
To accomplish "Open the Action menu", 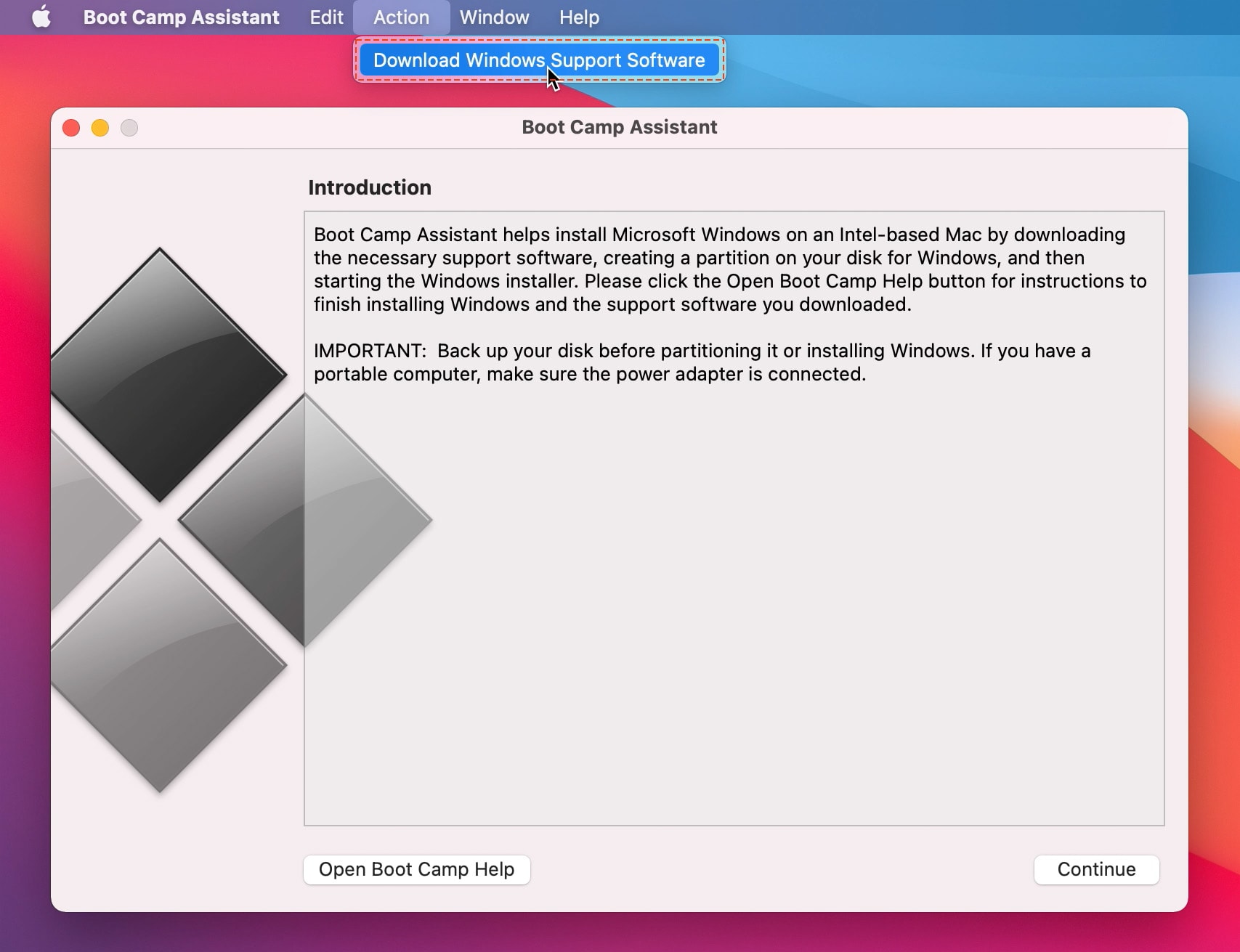I will point(401,17).
